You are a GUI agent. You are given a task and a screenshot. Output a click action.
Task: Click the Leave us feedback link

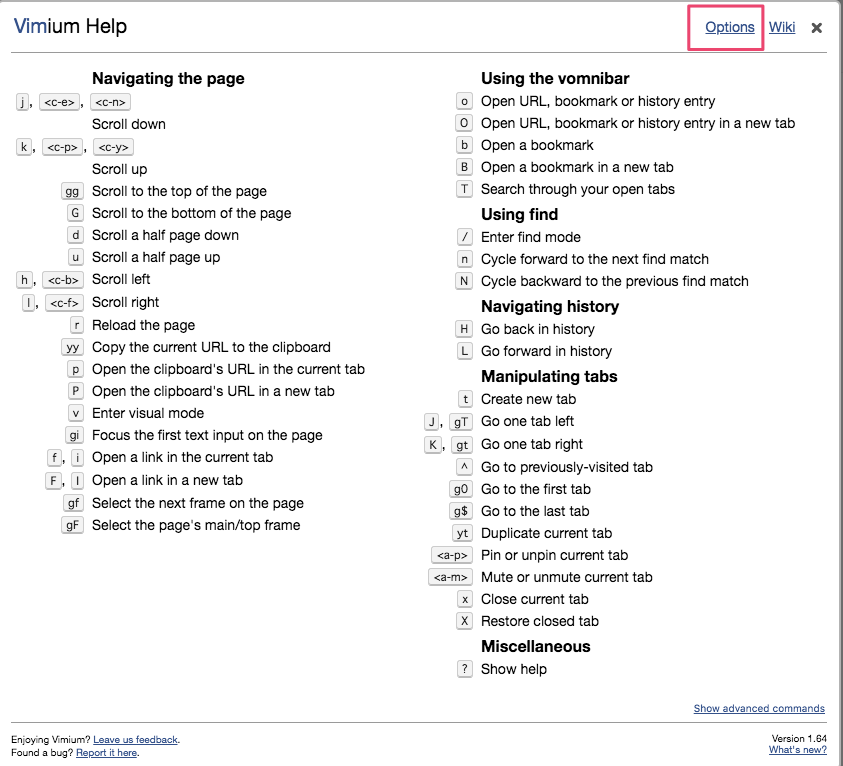pyautogui.click(x=135, y=739)
